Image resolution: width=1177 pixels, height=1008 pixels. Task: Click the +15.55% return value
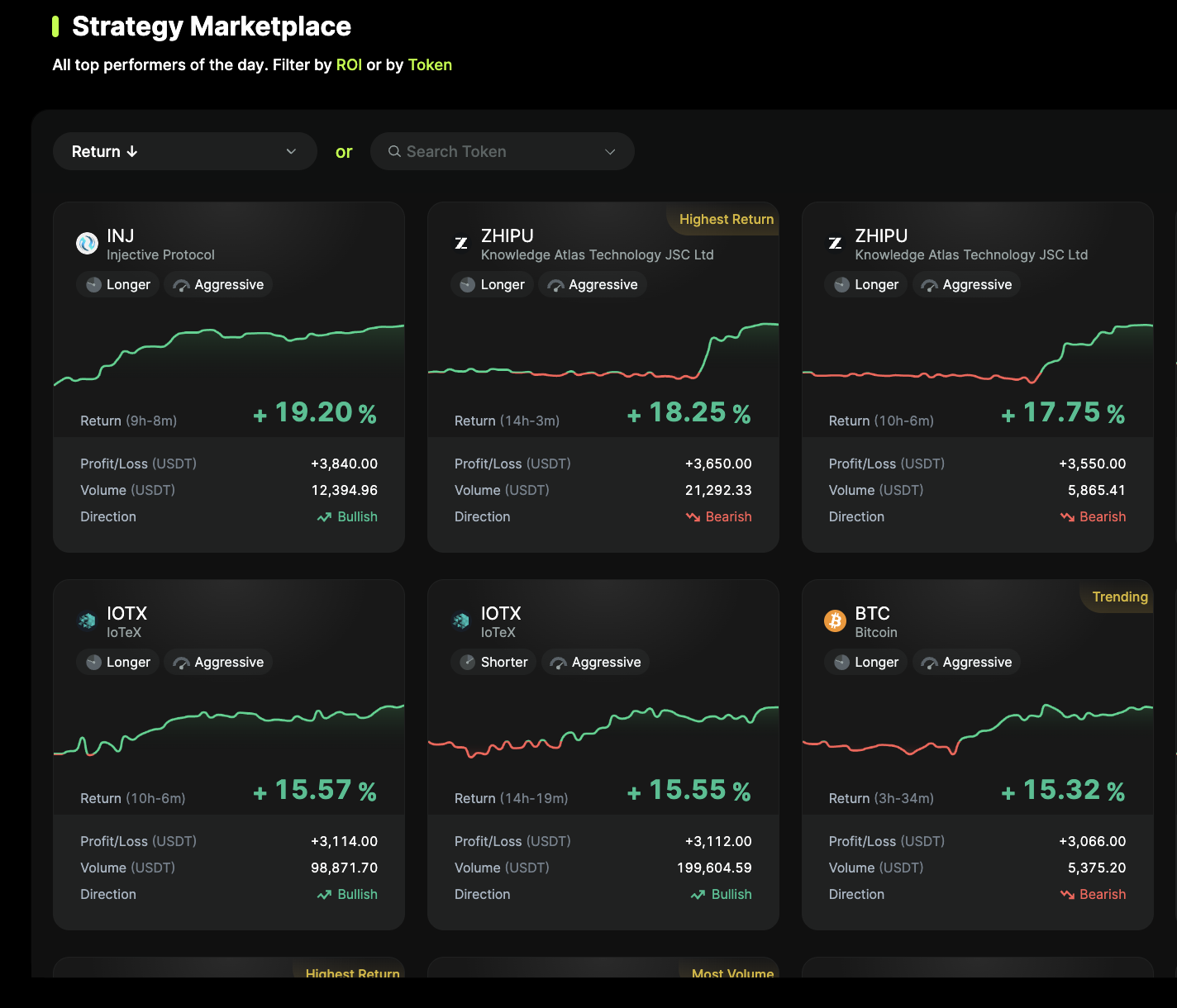[x=689, y=790]
